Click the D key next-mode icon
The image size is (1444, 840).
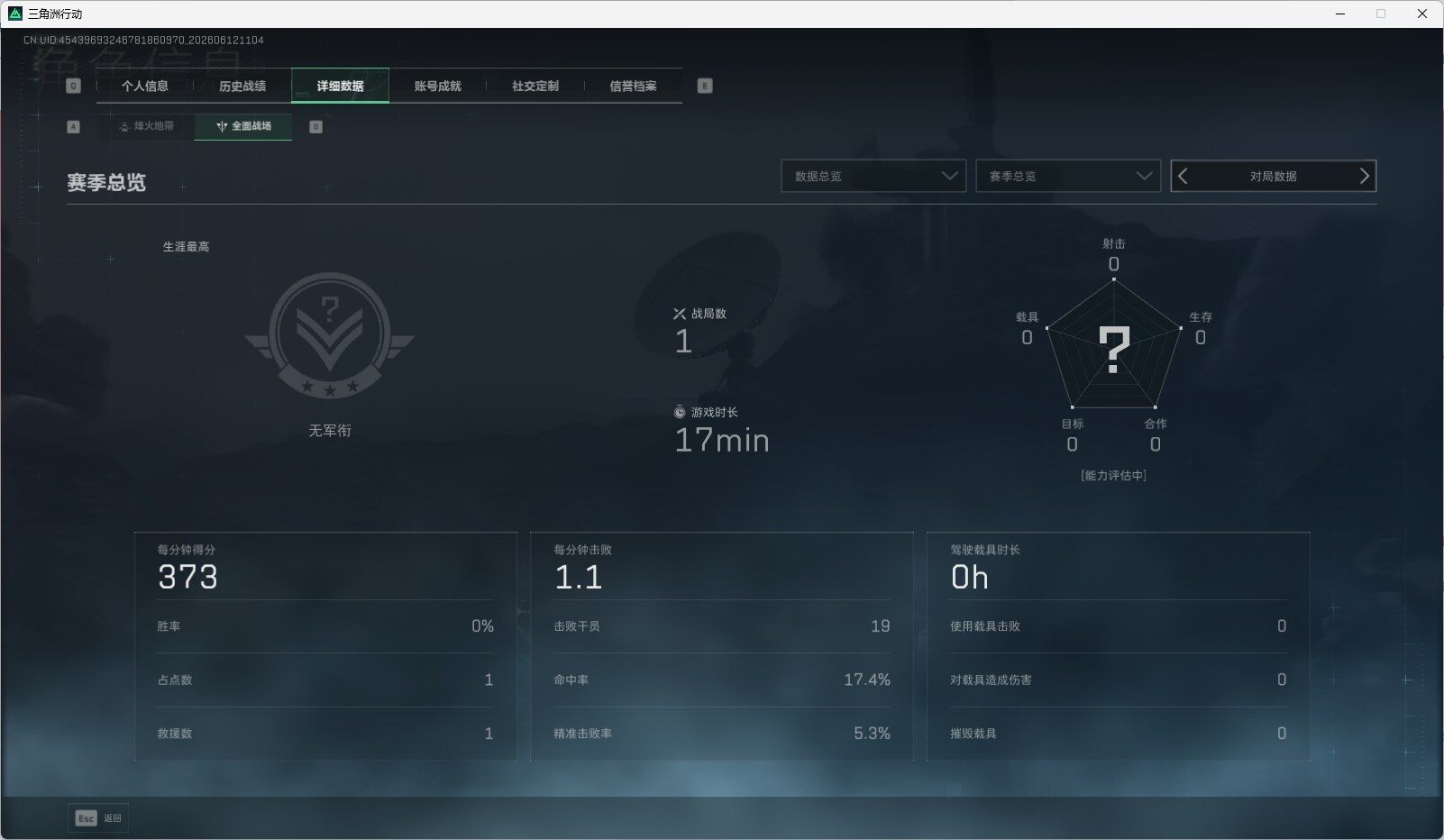pyautogui.click(x=315, y=127)
